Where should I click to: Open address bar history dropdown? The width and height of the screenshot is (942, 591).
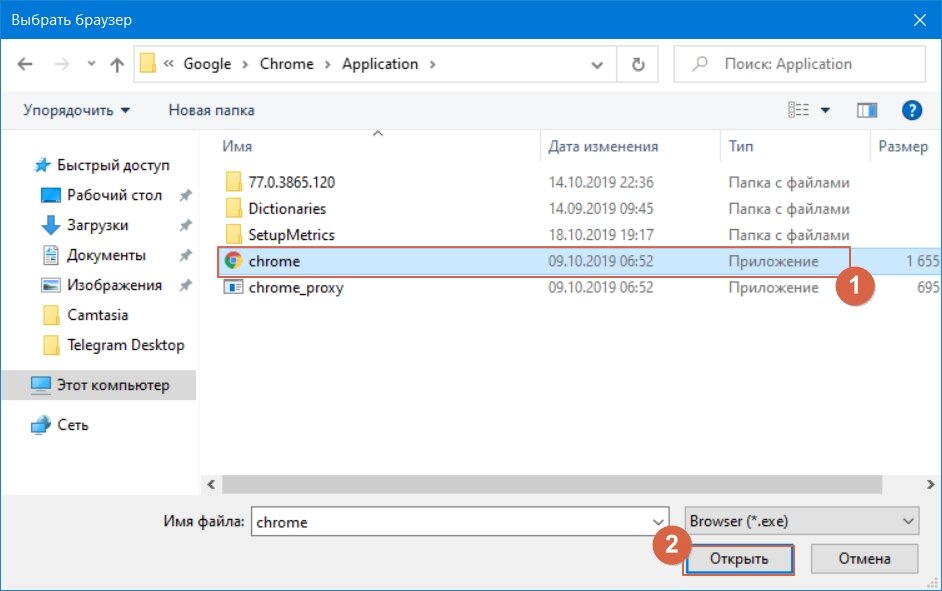[597, 64]
